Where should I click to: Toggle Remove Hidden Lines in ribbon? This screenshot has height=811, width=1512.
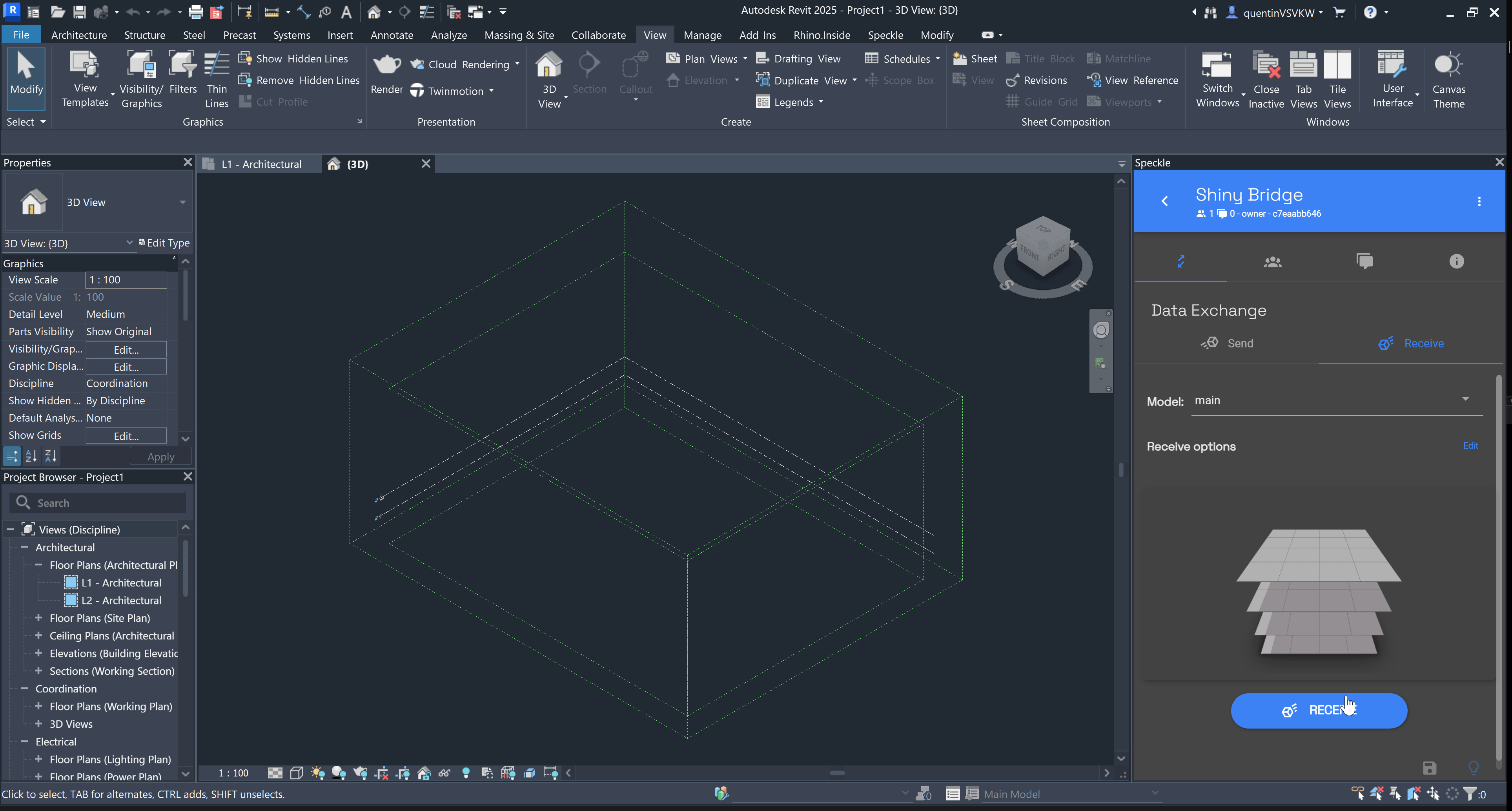299,80
